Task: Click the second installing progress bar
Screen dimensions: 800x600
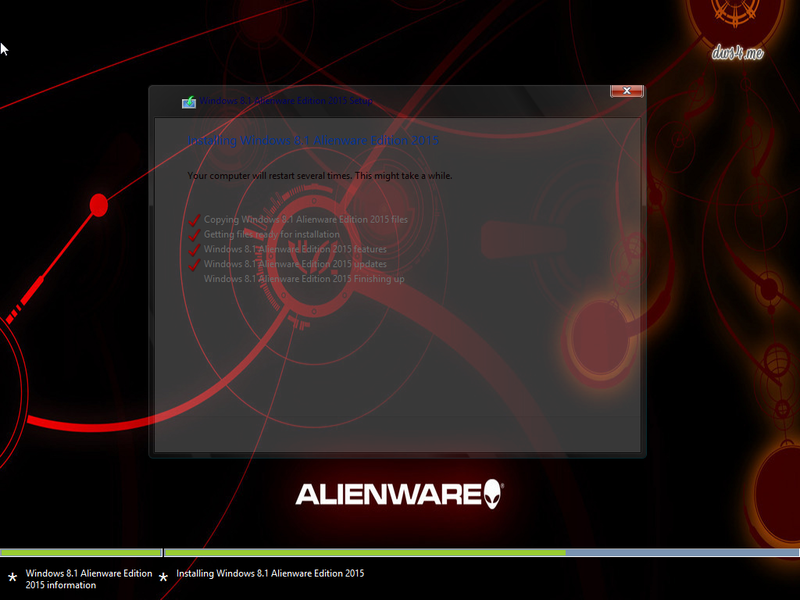Action: 482,553
